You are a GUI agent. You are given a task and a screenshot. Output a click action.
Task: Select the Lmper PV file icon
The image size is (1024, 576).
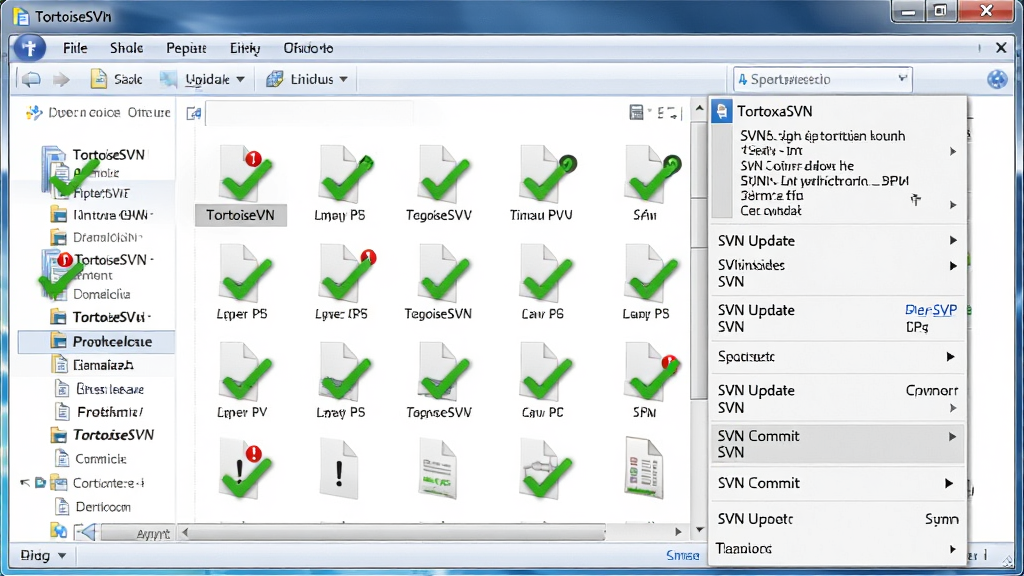[242, 381]
